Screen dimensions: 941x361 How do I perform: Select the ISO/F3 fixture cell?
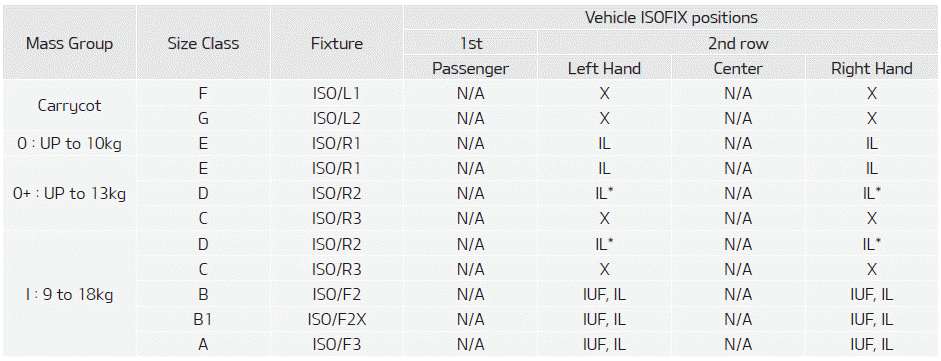pyautogui.click(x=337, y=345)
